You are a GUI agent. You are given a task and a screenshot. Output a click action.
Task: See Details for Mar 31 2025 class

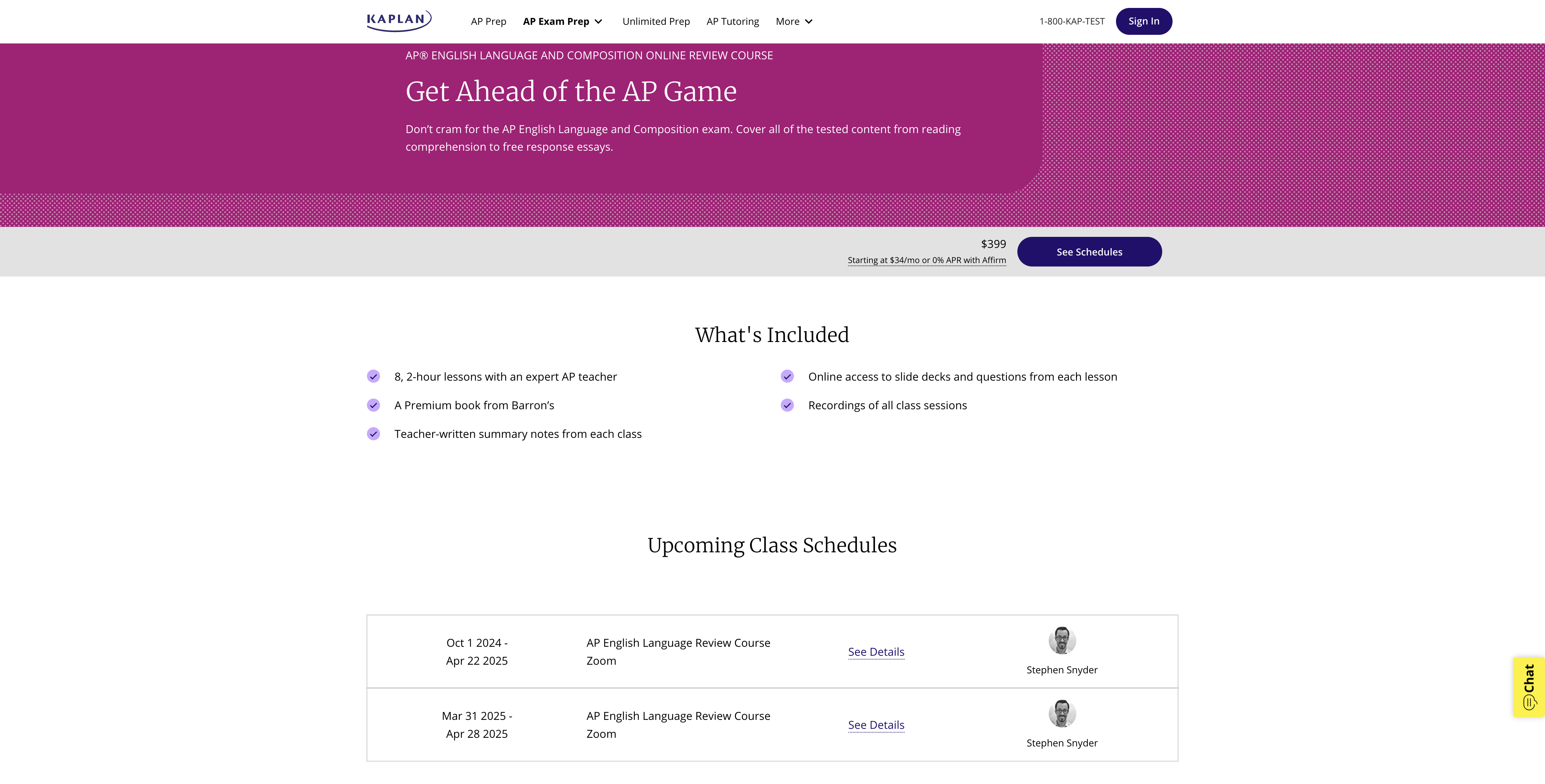click(x=876, y=725)
